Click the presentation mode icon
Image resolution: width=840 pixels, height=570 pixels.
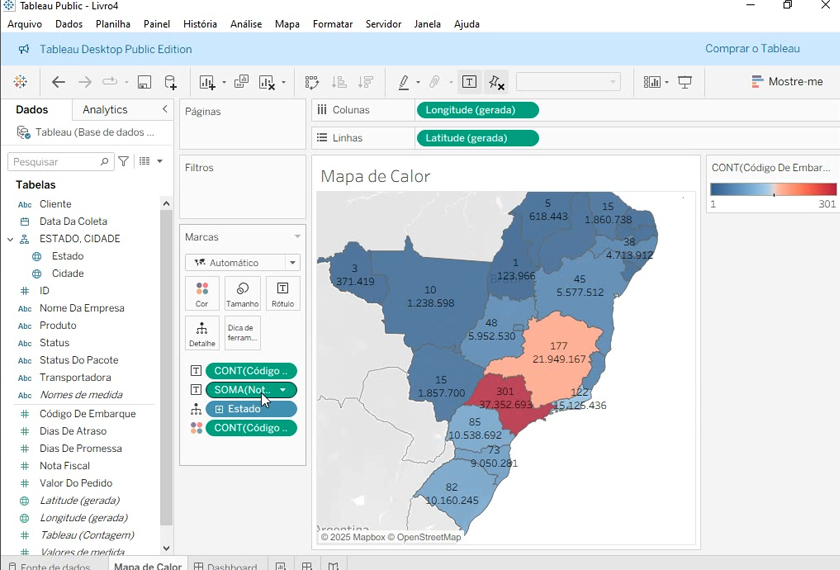pyautogui.click(x=685, y=82)
